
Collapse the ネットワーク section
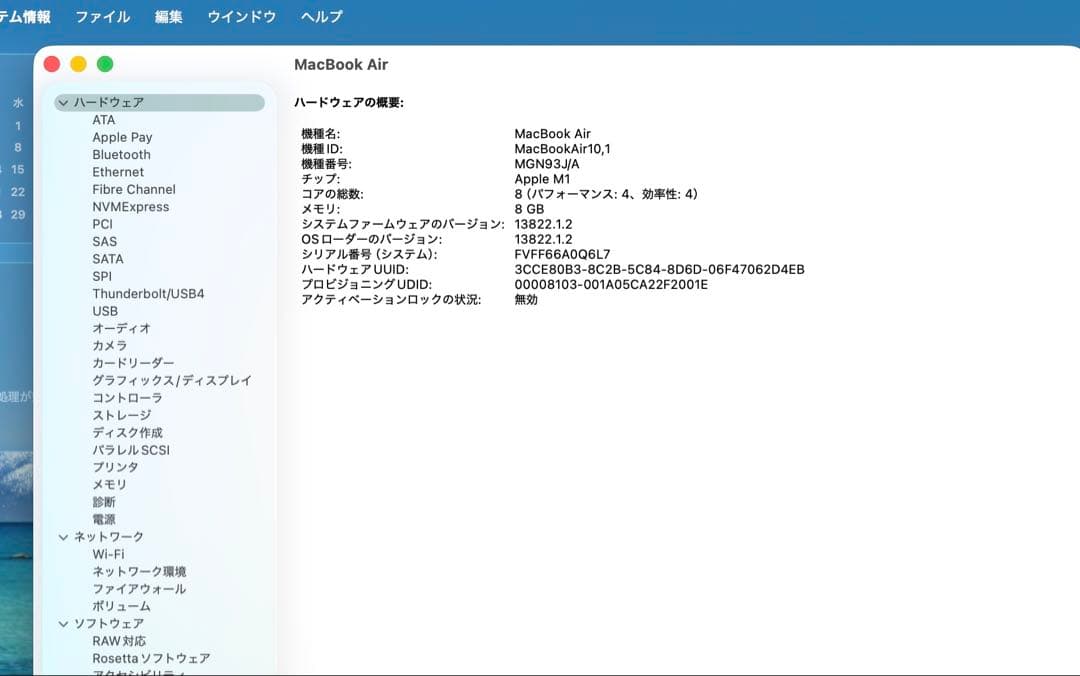click(64, 537)
